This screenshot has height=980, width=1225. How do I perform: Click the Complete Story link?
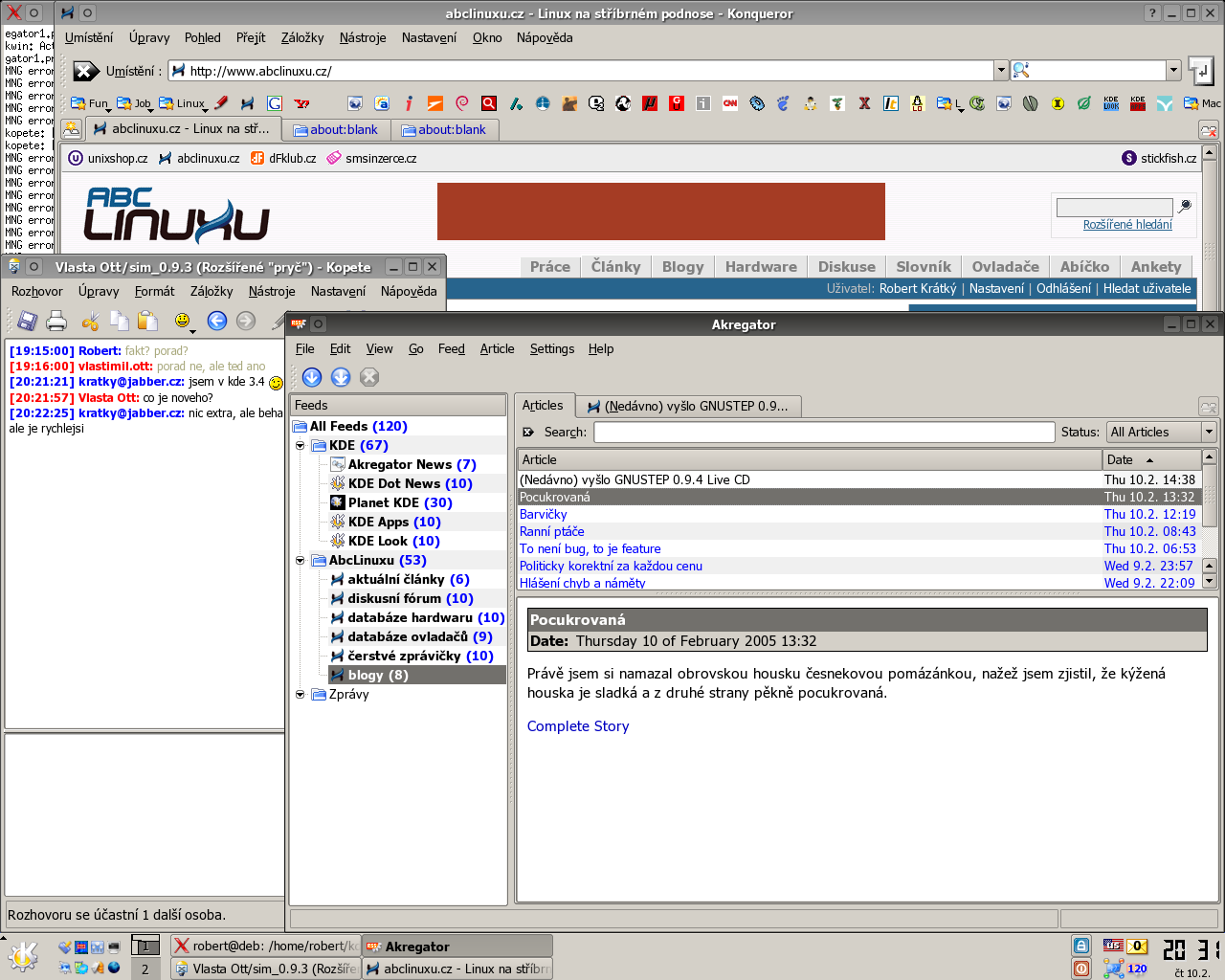[578, 726]
